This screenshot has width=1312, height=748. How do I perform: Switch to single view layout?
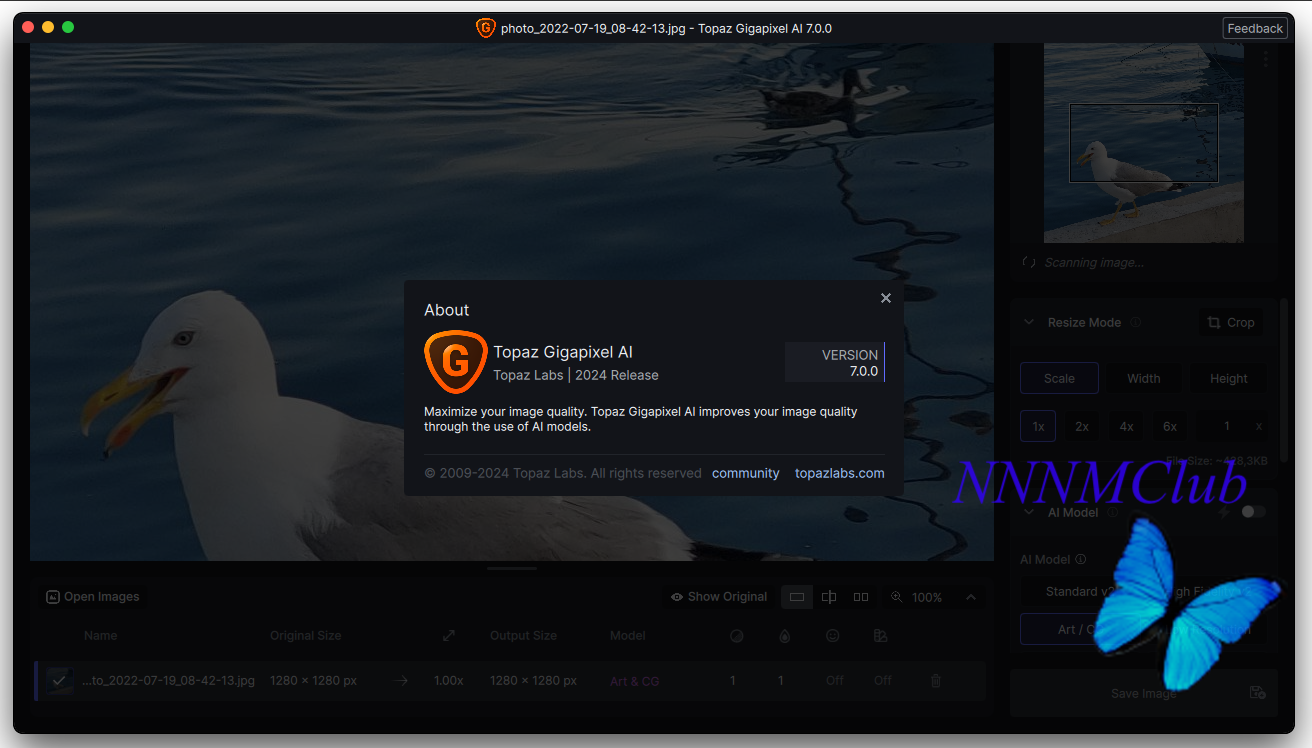pyautogui.click(x=797, y=597)
